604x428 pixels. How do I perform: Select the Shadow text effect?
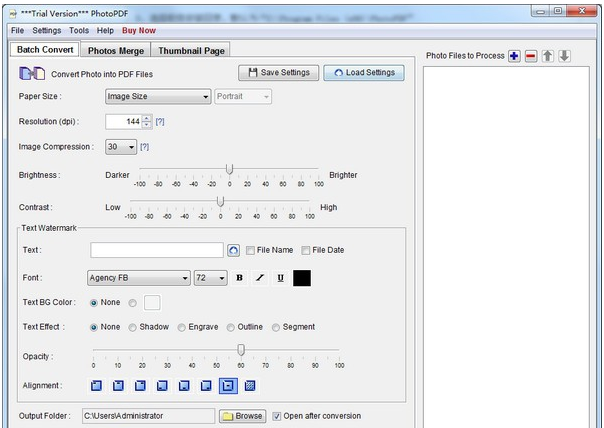pyautogui.click(x=134, y=327)
